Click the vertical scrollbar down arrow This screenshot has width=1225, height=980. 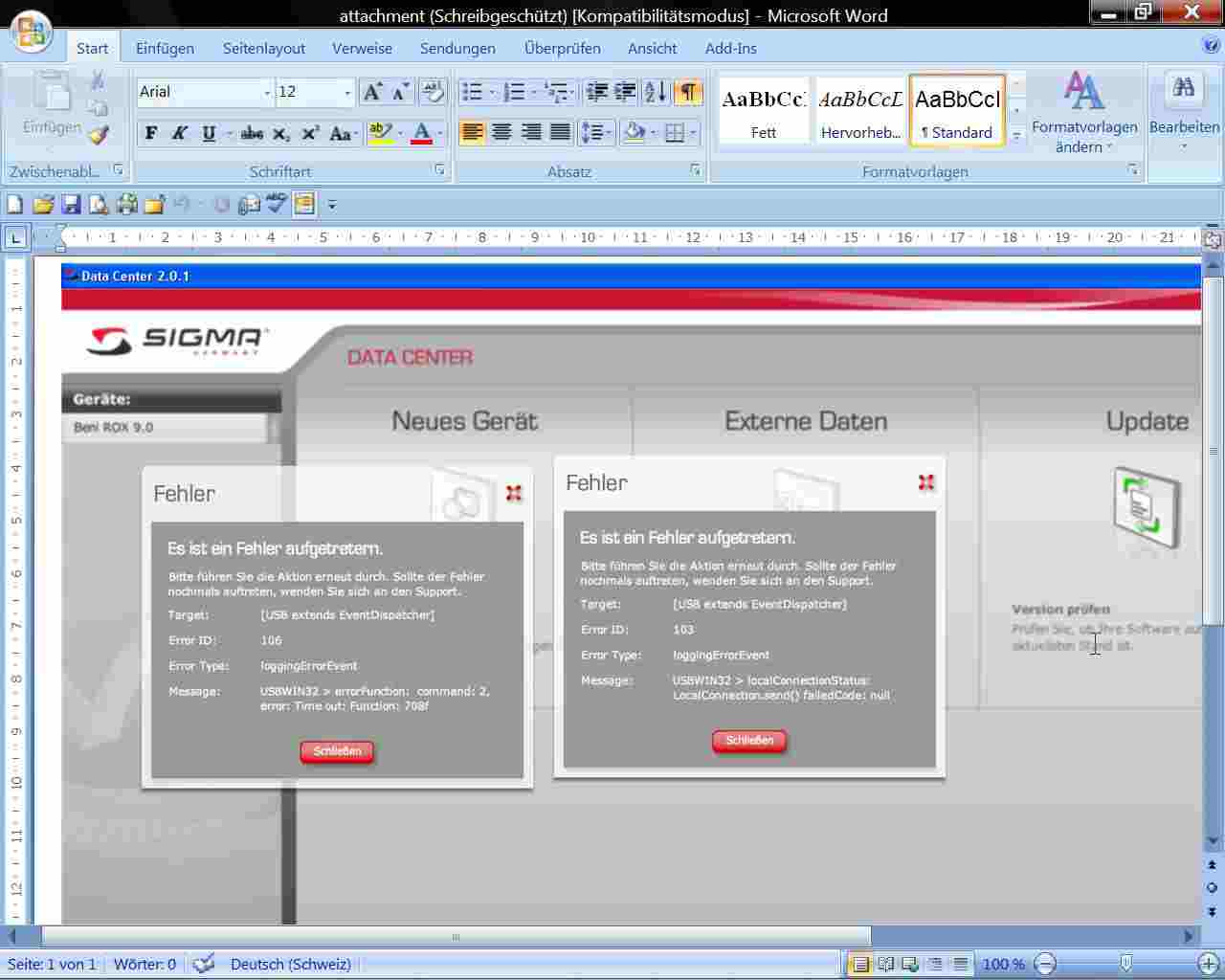click(x=1212, y=841)
